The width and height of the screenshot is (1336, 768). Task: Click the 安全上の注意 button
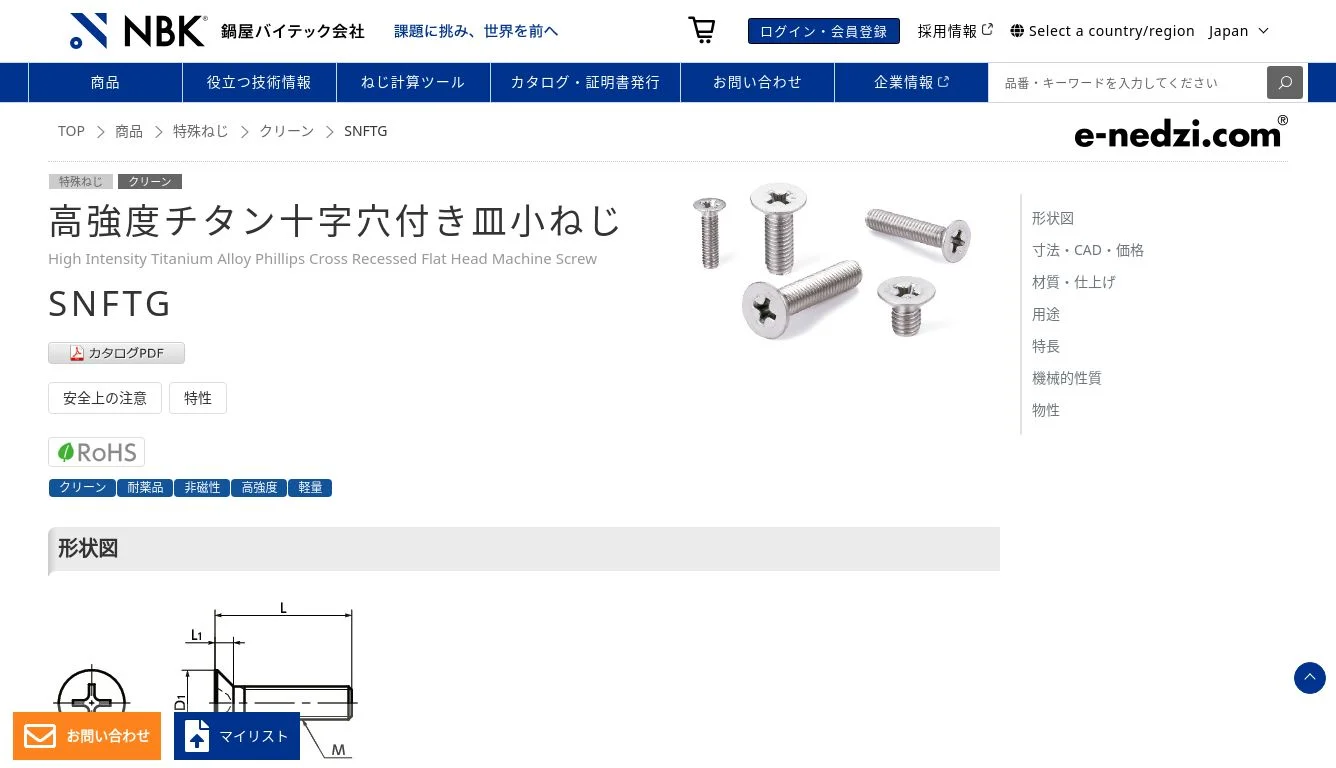(x=105, y=398)
